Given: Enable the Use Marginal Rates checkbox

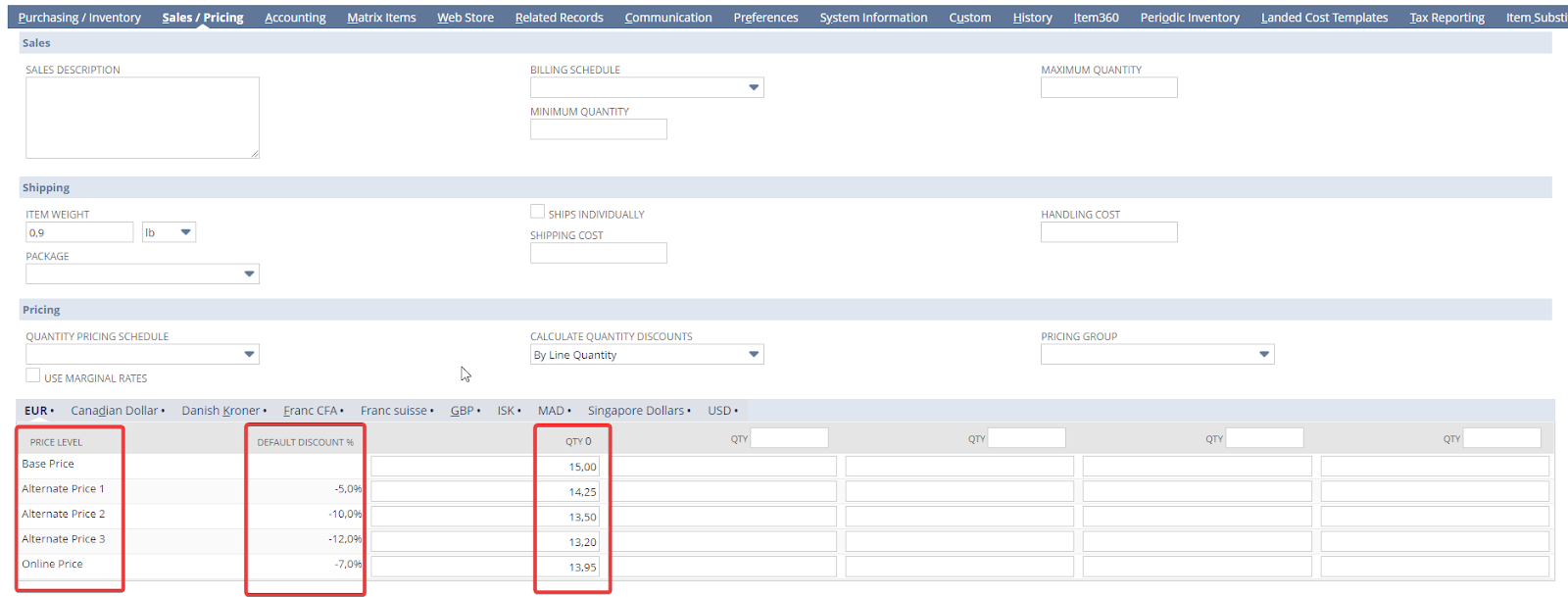Looking at the screenshot, I should click(33, 375).
